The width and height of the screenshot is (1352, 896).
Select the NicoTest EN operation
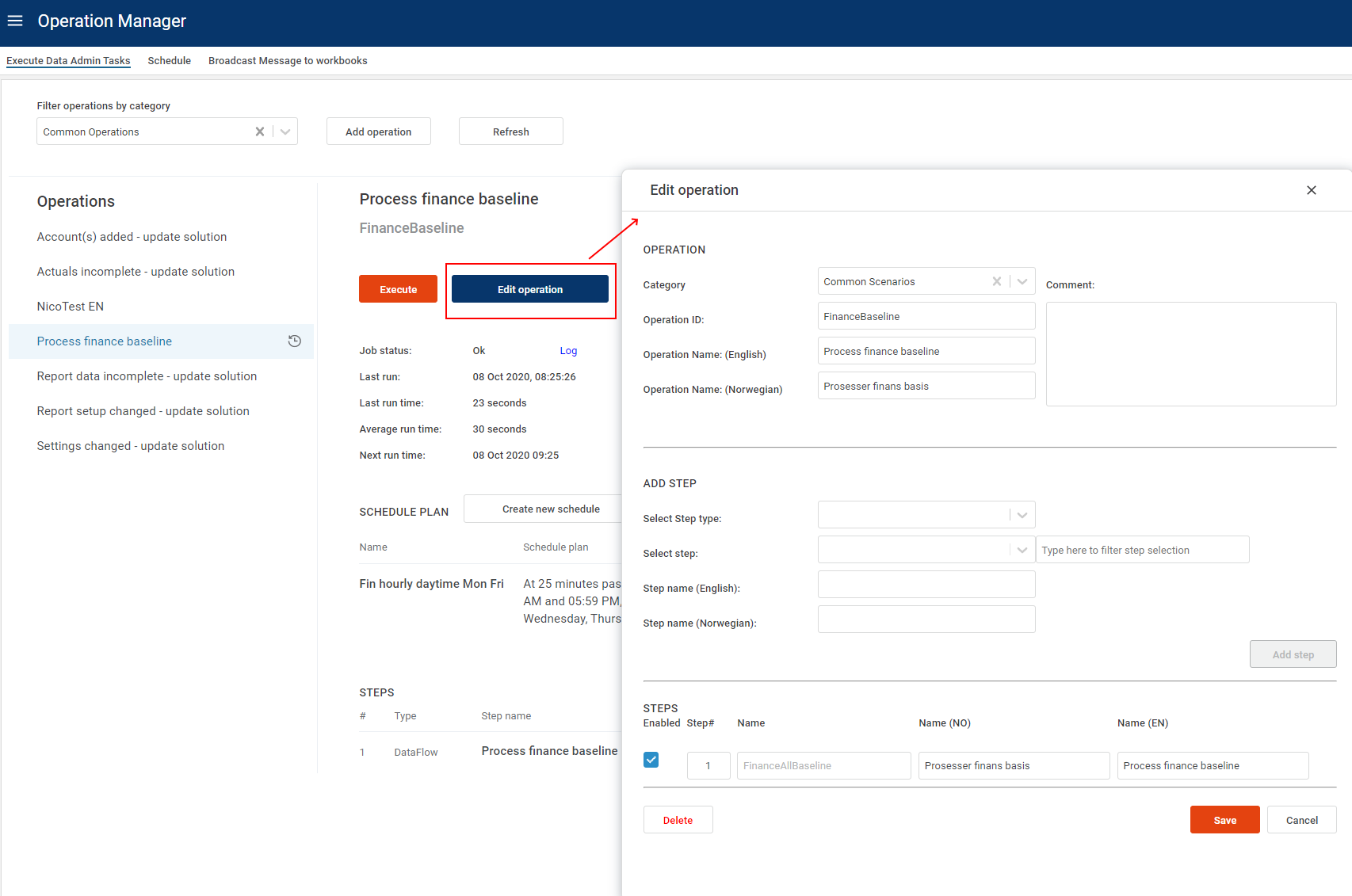(70, 306)
